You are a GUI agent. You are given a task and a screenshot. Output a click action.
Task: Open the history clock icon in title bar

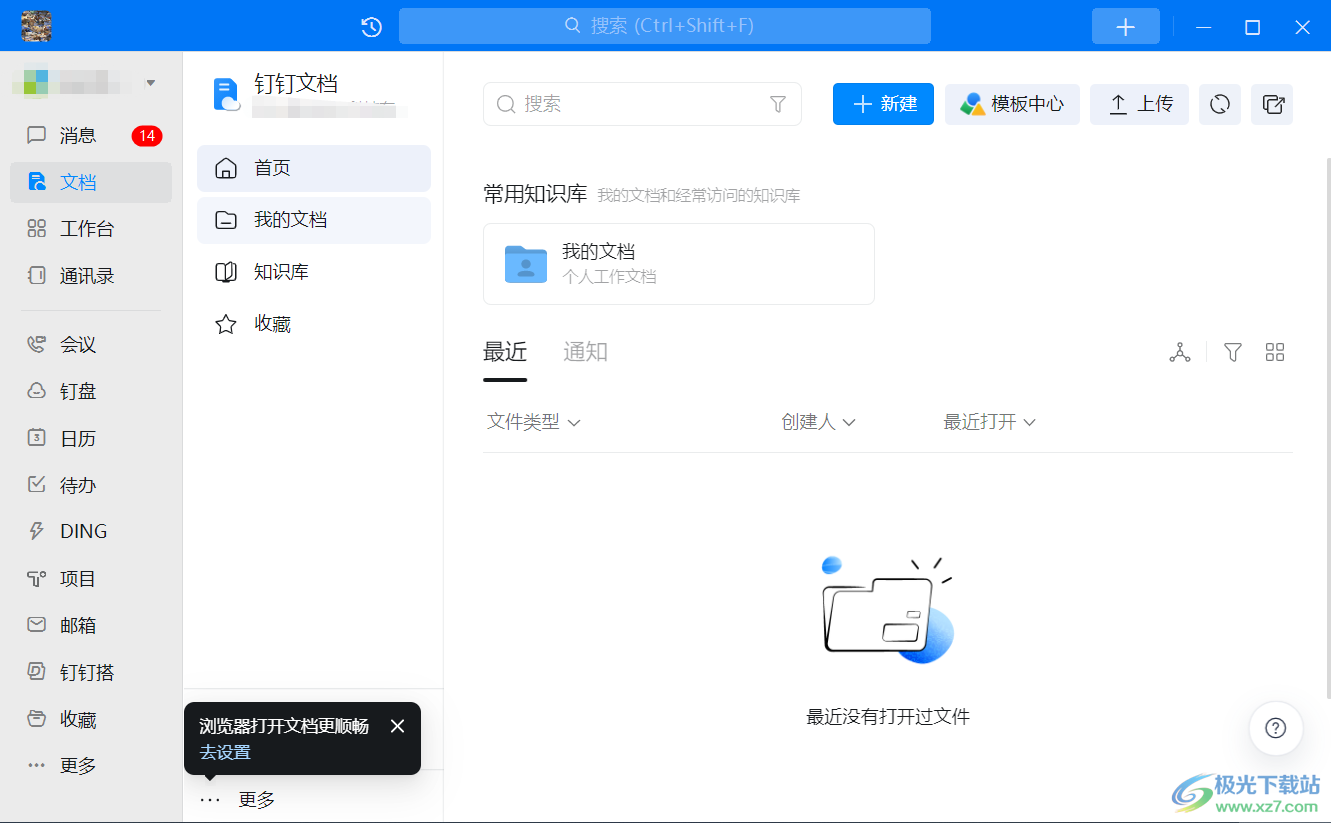pyautogui.click(x=371, y=27)
